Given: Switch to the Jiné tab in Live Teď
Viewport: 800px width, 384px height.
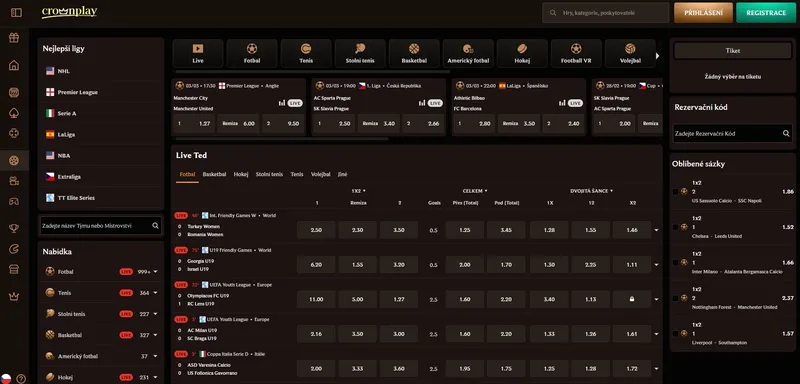Looking at the screenshot, I should [342, 174].
